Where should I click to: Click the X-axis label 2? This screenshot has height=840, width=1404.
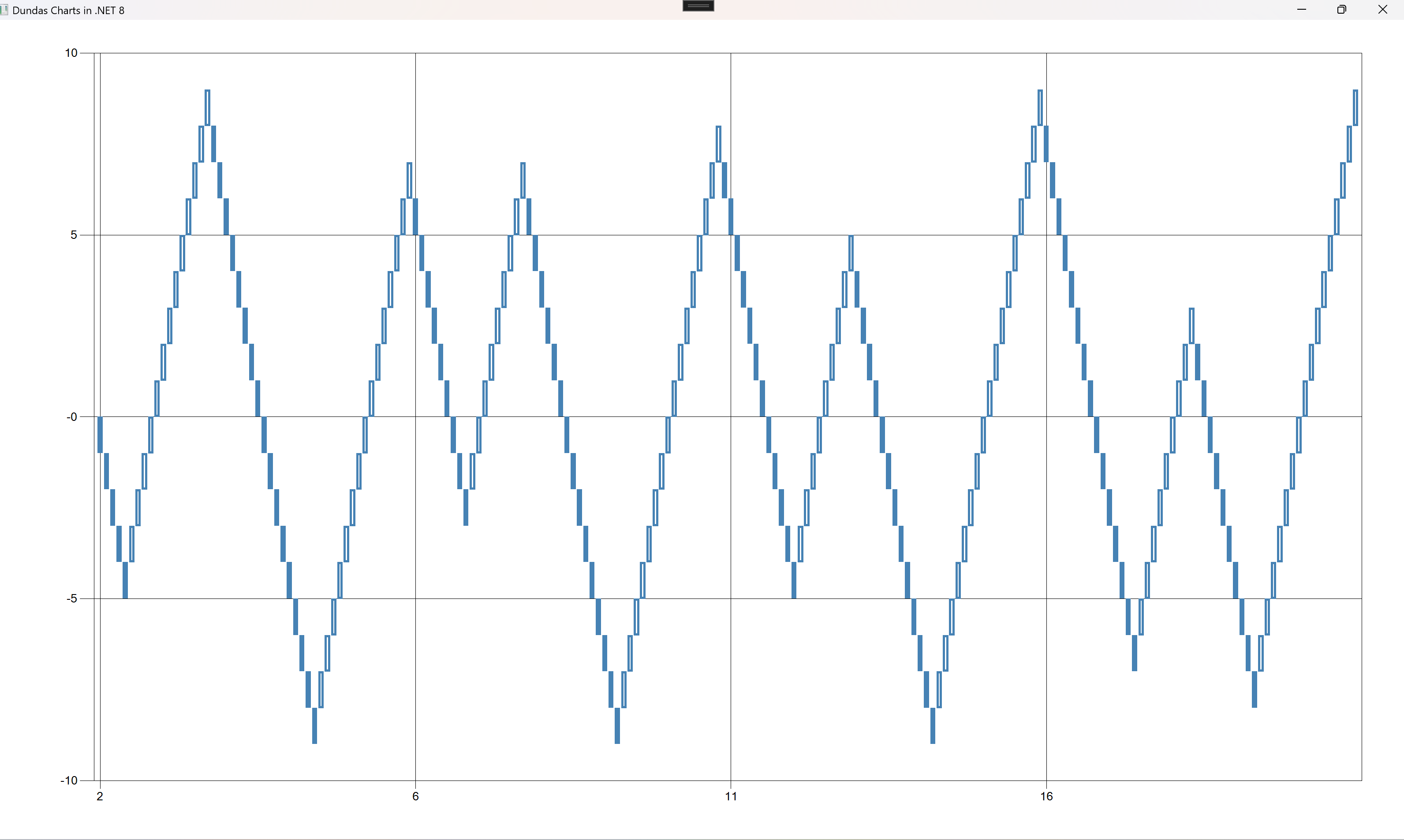(x=100, y=796)
